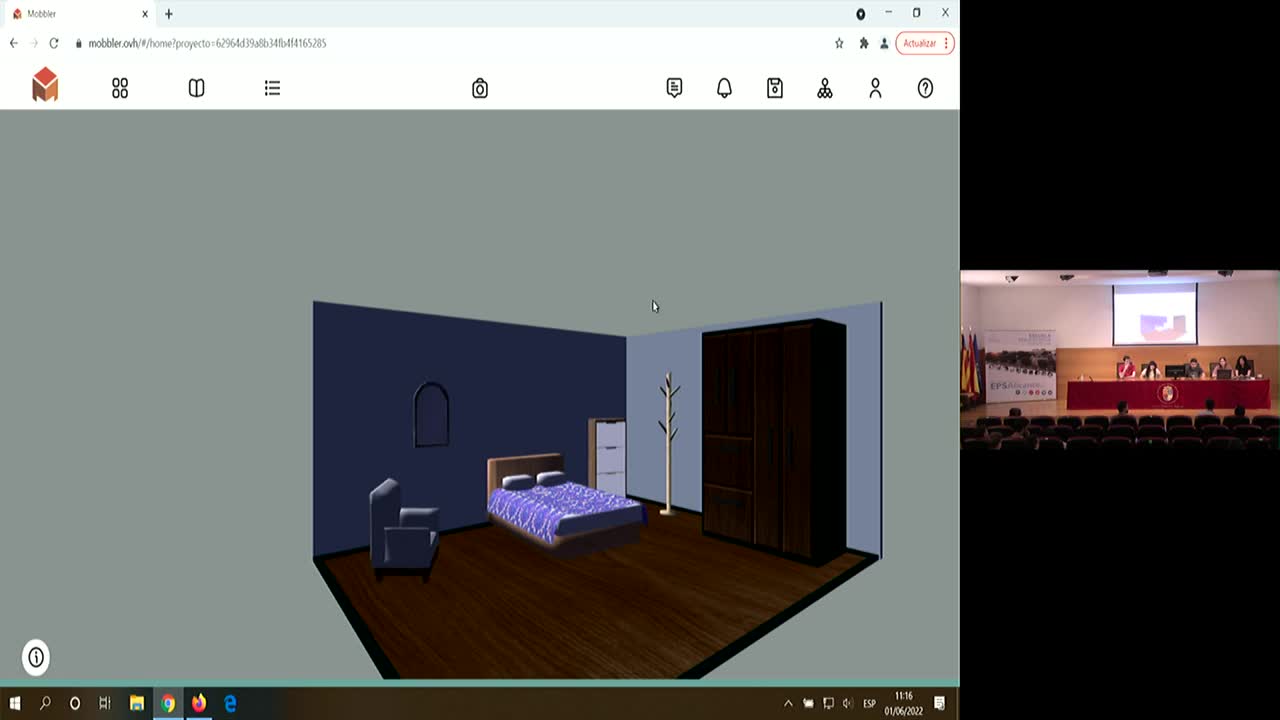This screenshot has width=1280, height=720.
Task: Click the Mobbler house logo
Action: pos(45,85)
